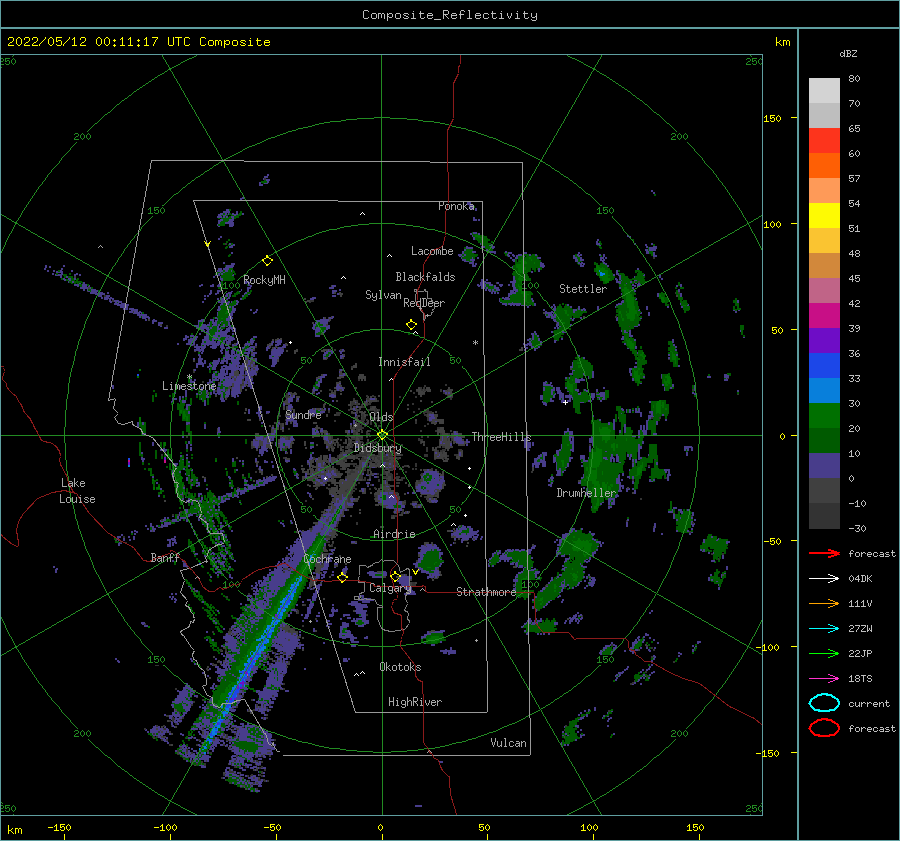Click the Vulcan city label
This screenshot has height=841, width=900.
tap(509, 743)
